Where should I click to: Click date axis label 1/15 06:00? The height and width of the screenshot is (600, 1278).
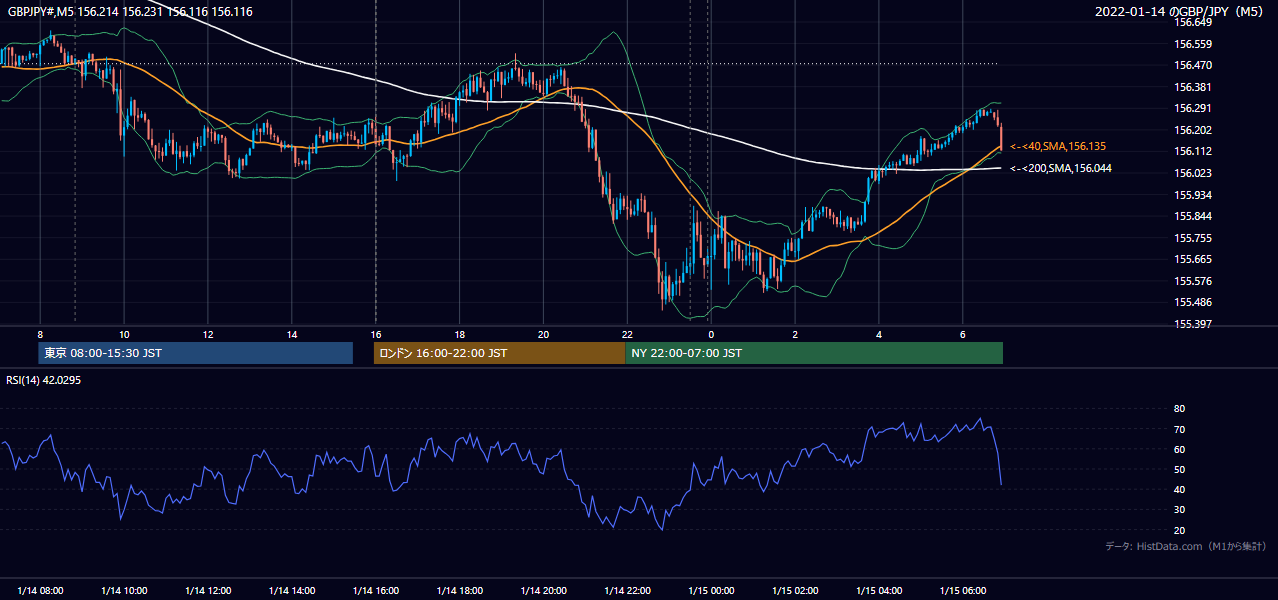click(x=963, y=591)
